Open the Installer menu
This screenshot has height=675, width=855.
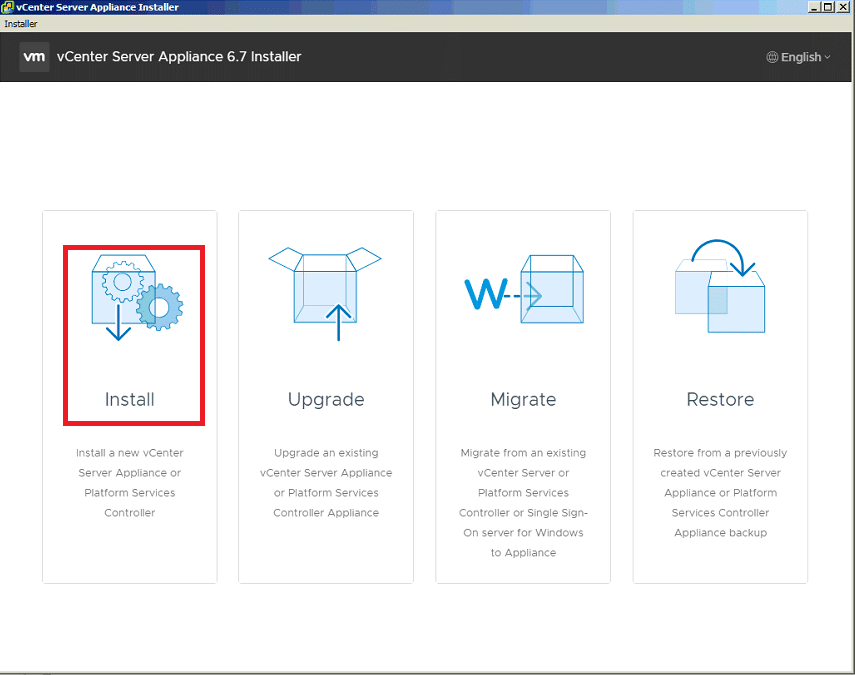pyautogui.click(x=21, y=24)
